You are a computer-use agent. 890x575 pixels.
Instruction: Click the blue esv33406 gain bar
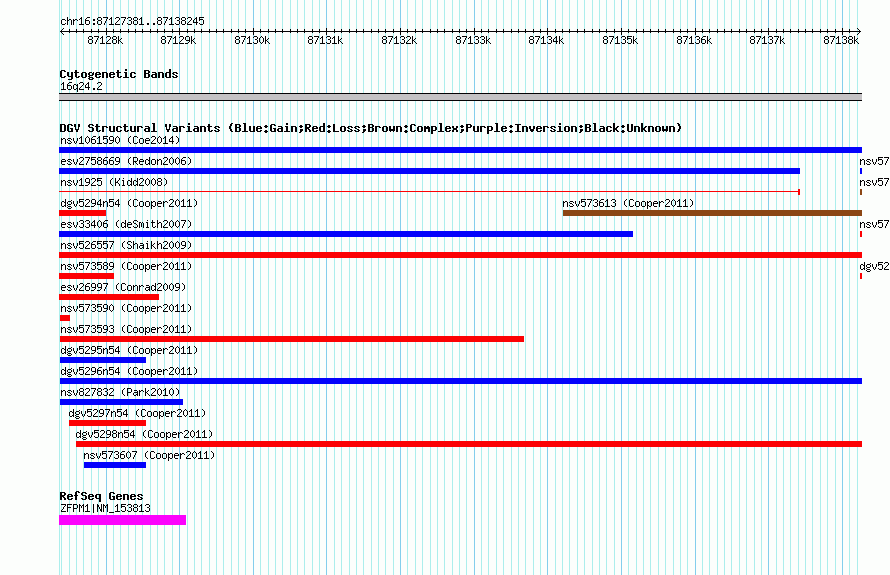click(x=346, y=234)
